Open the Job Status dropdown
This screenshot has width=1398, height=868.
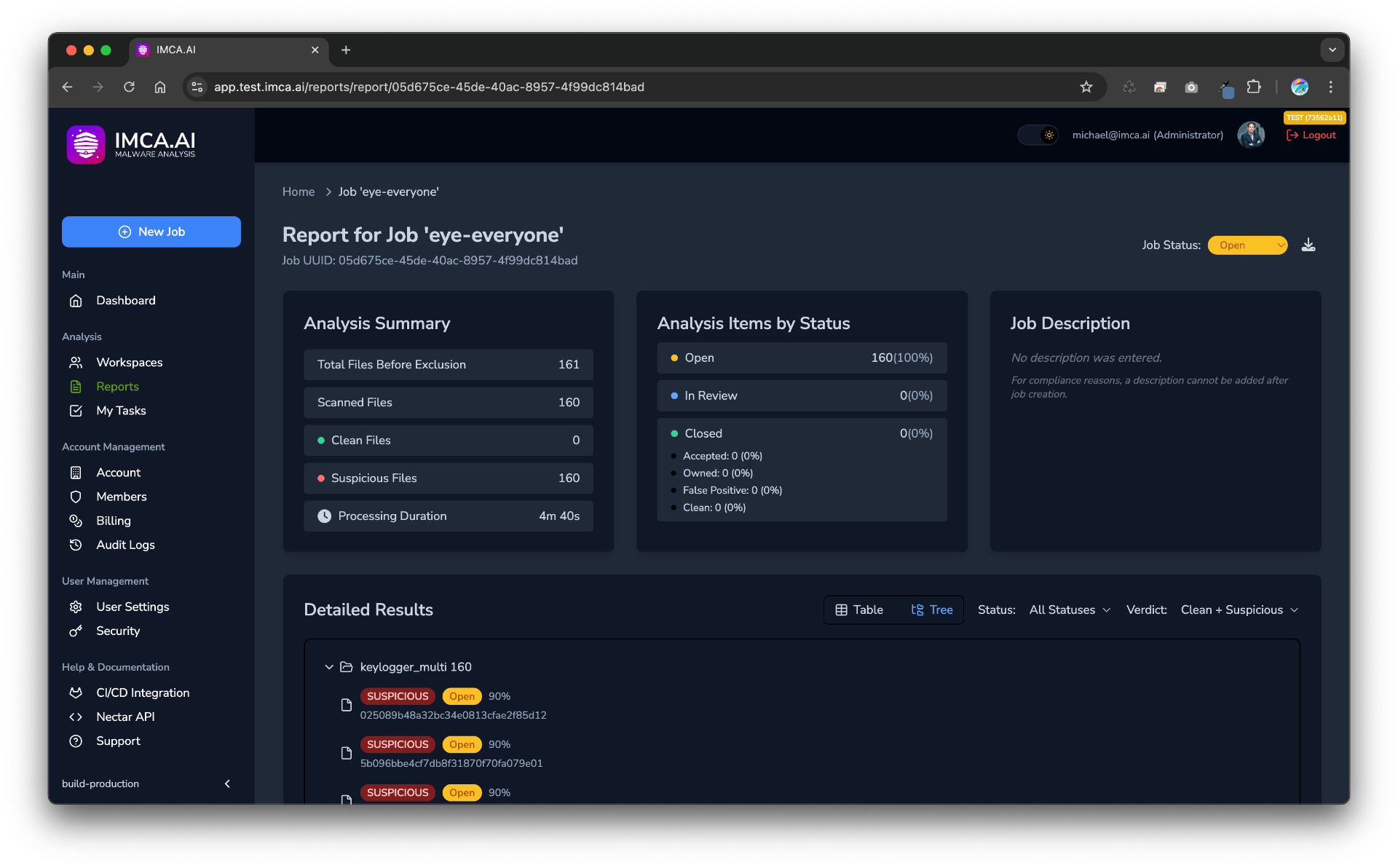tap(1247, 245)
